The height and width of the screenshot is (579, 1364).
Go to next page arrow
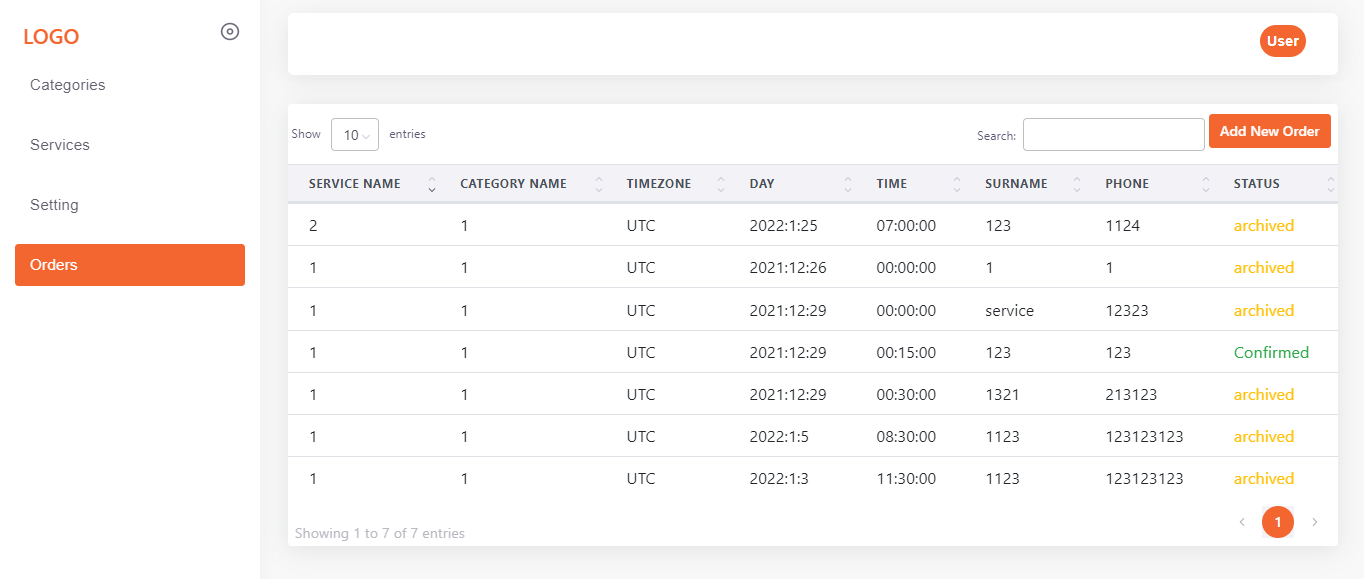(x=1315, y=522)
